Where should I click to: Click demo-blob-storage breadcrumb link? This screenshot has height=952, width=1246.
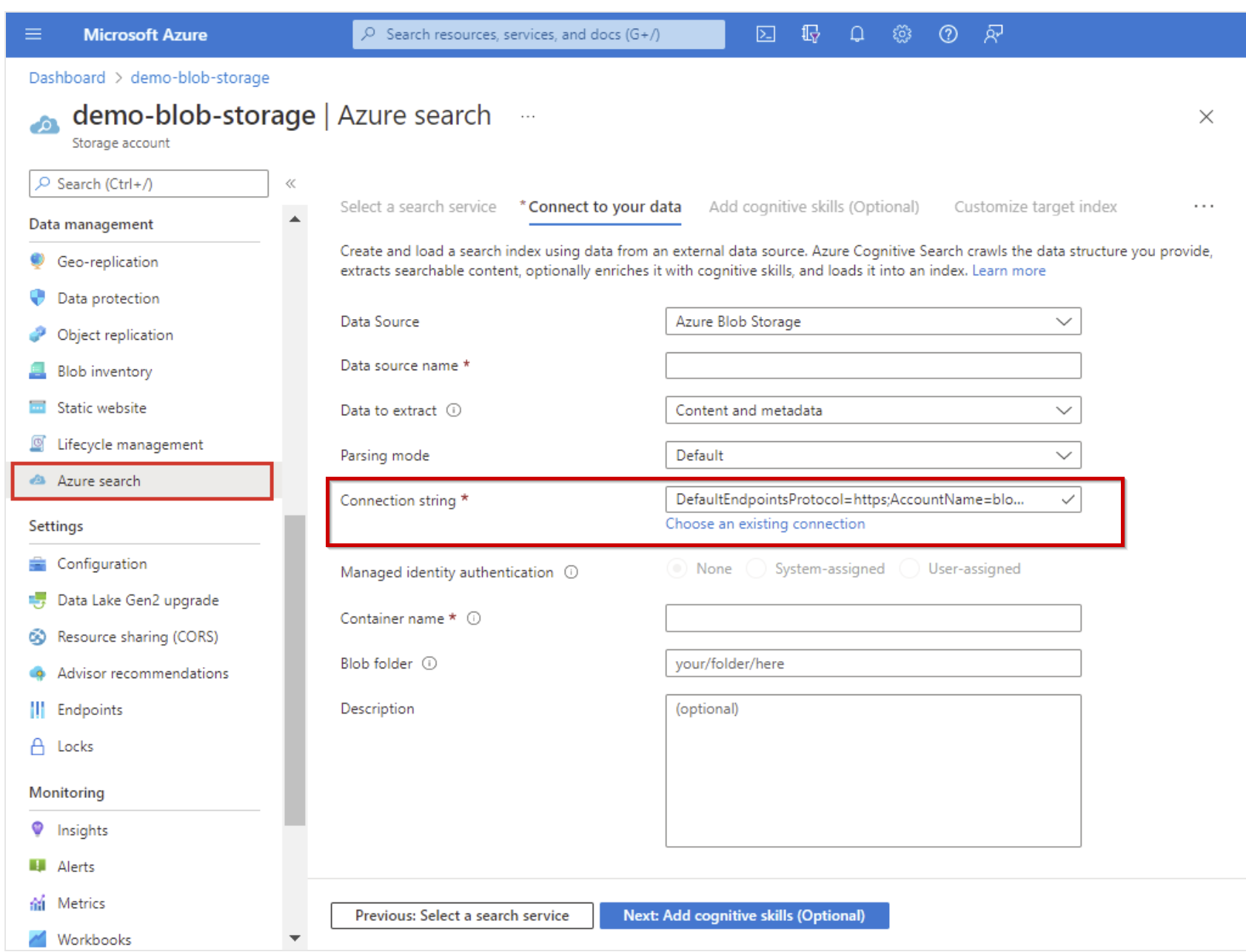click(x=200, y=78)
